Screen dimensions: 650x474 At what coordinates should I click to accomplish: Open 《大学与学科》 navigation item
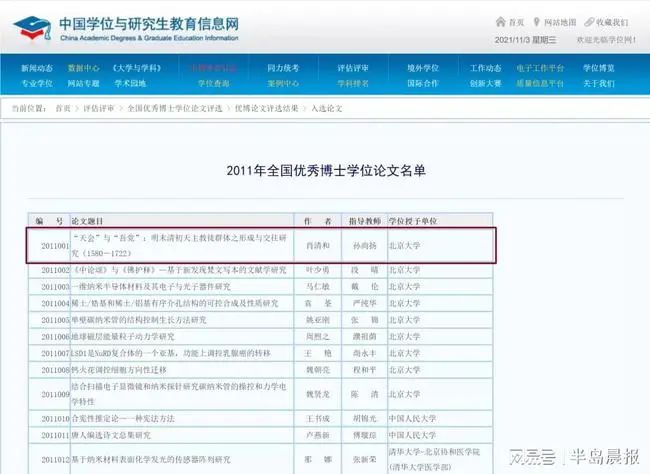(x=137, y=68)
